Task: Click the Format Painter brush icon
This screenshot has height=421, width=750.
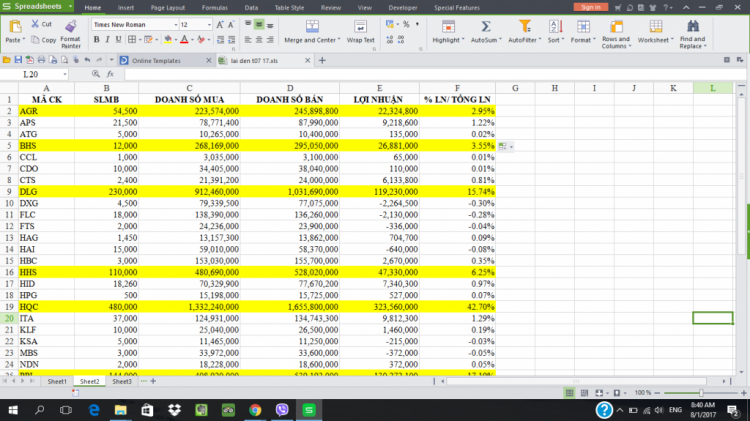Action: pos(71,26)
